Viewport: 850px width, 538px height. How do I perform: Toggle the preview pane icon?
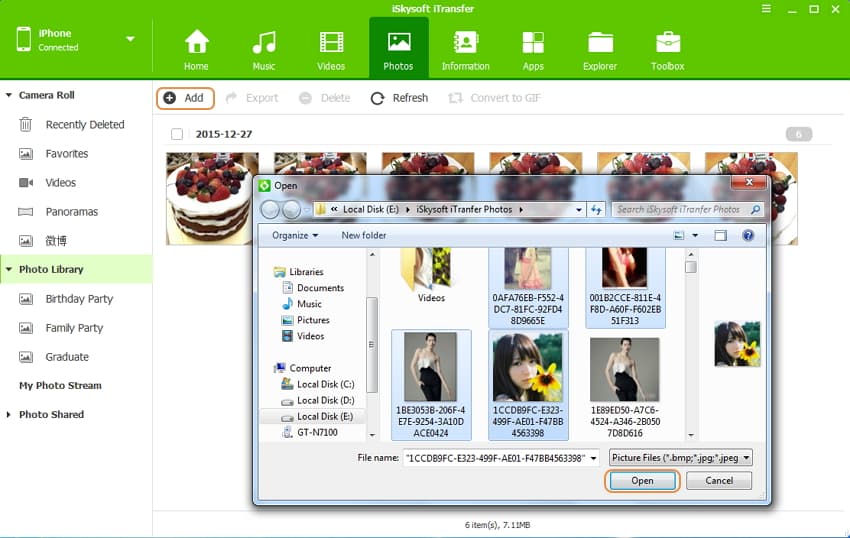pos(720,235)
